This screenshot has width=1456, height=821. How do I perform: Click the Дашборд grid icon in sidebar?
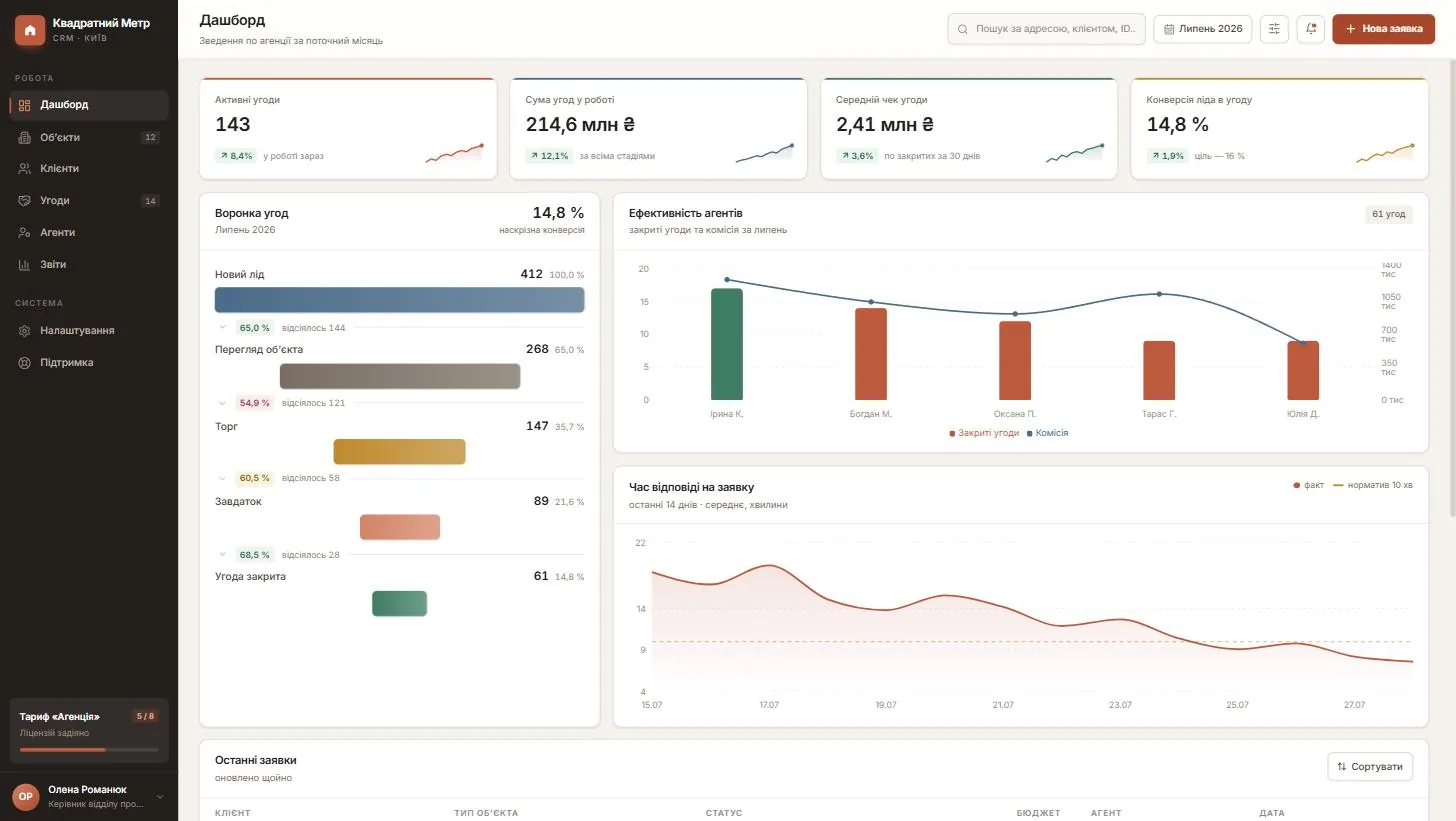[25, 105]
